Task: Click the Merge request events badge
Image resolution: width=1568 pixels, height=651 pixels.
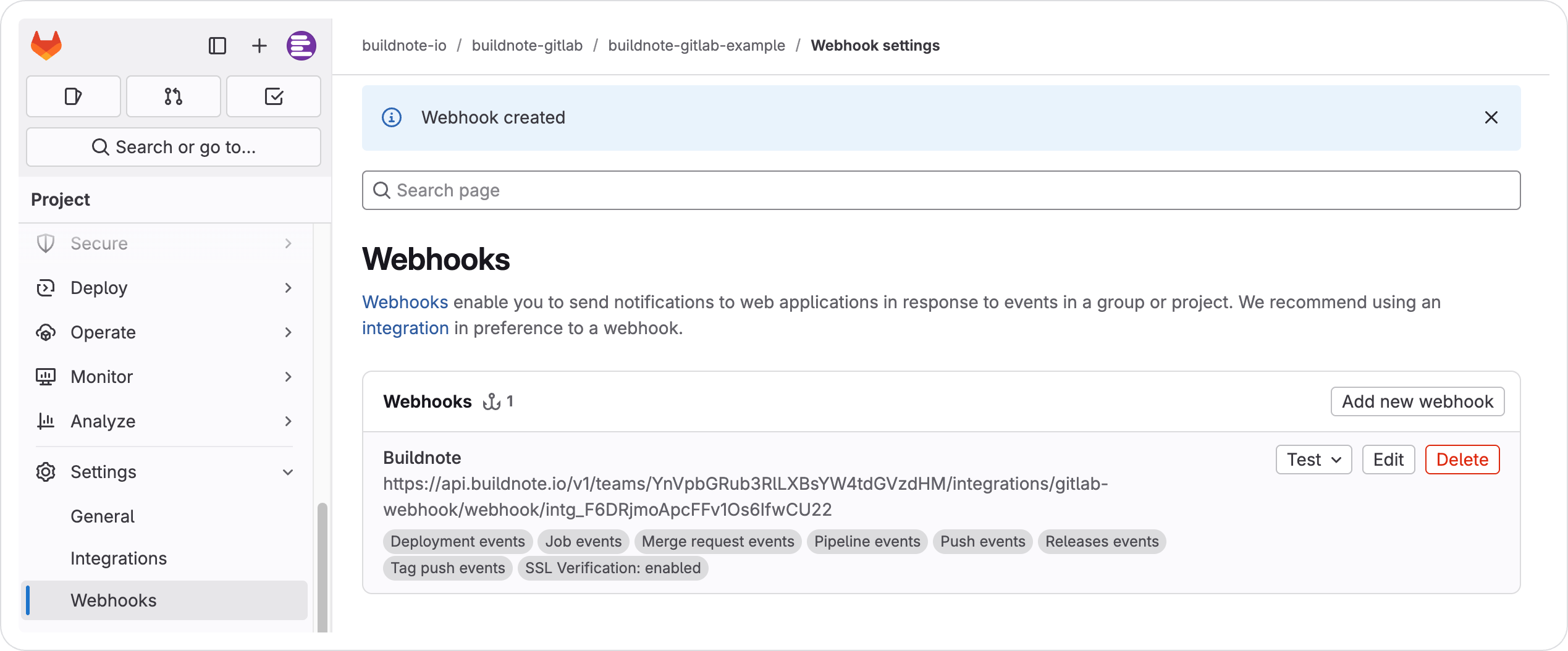Action: (x=718, y=542)
